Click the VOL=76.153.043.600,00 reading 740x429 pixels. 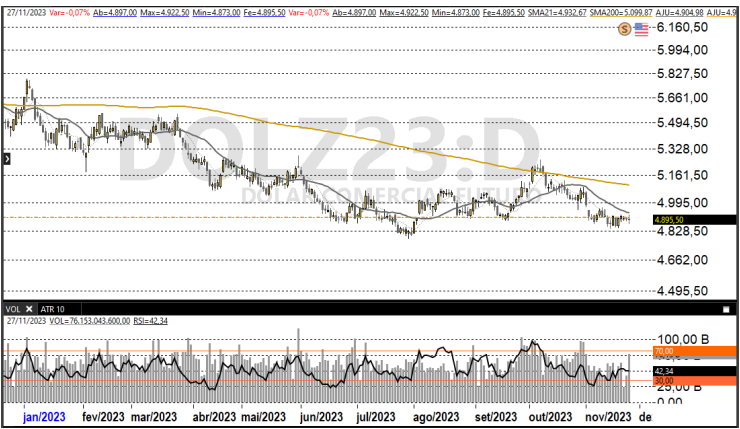click(89, 321)
